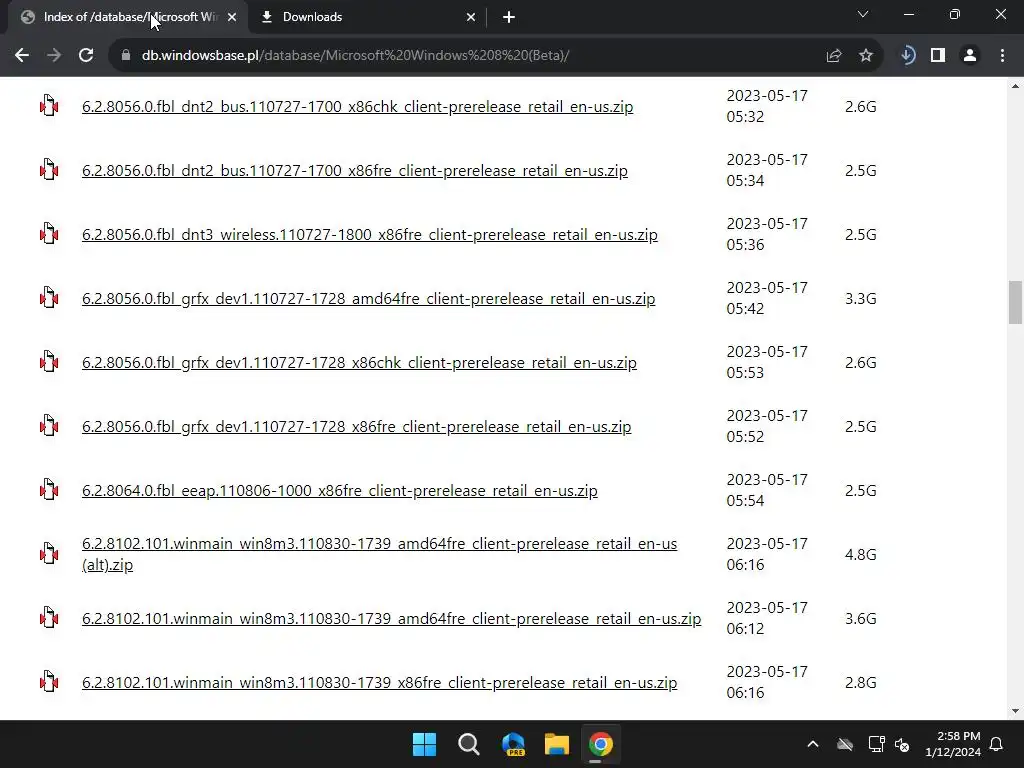Toggle the Chrome side panel
This screenshot has height=768, width=1024.
[938, 56]
